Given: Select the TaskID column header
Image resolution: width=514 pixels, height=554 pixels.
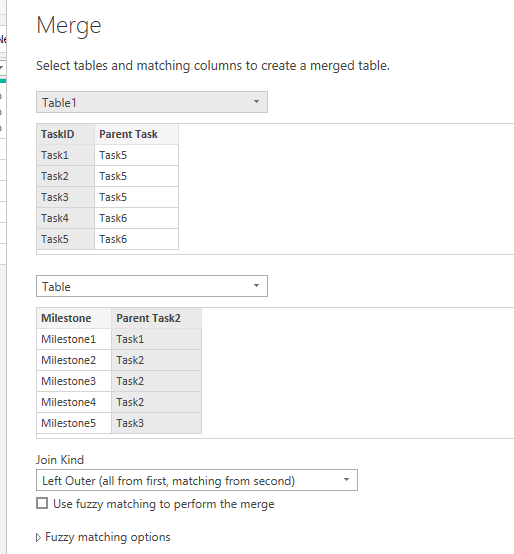Looking at the screenshot, I should (65, 134).
